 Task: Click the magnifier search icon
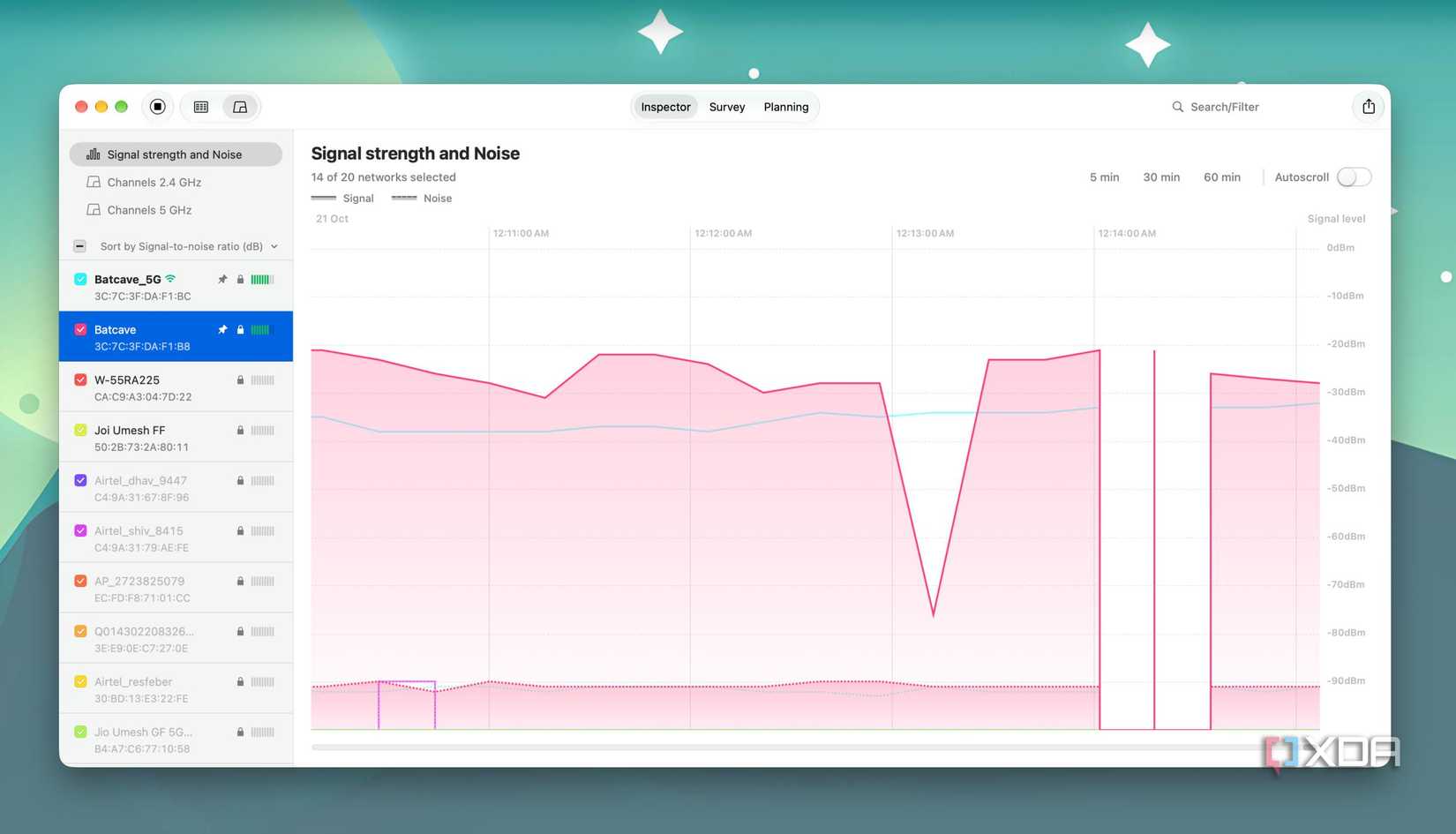1177,107
